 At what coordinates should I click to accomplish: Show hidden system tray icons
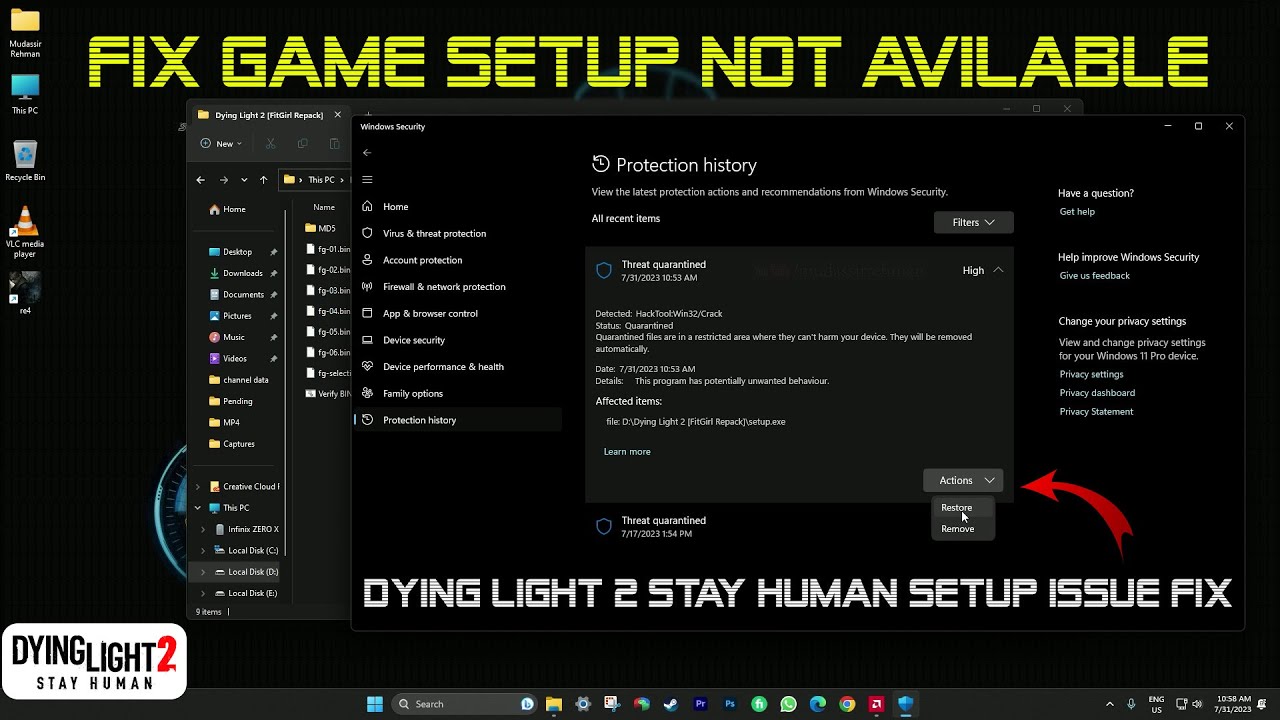tap(1110, 704)
